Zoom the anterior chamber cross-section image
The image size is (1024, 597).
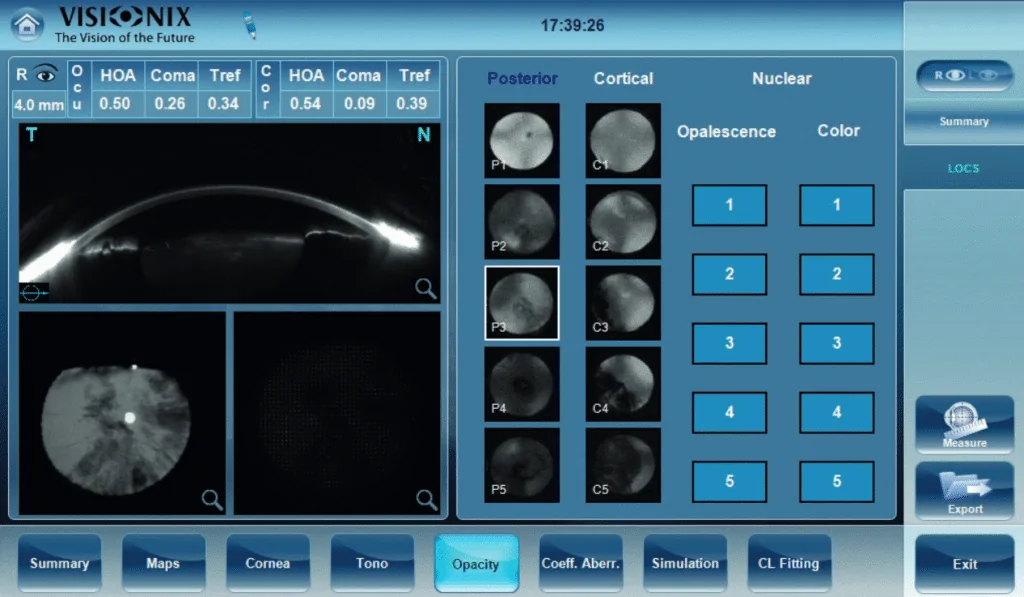(x=426, y=290)
